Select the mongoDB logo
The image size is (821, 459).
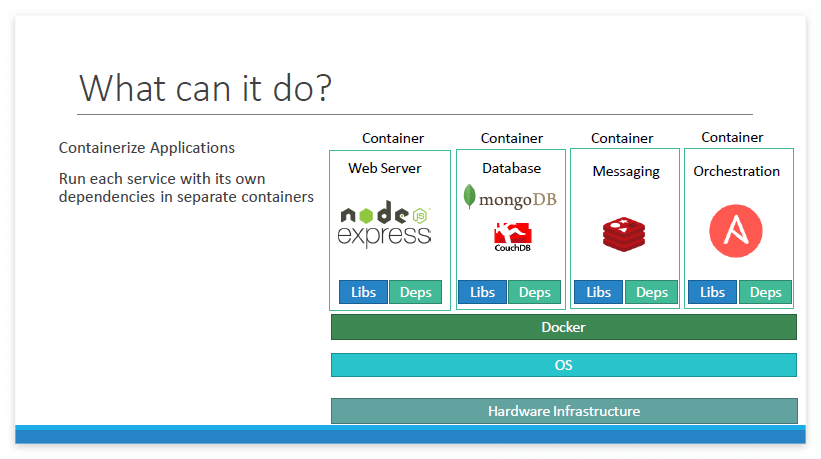pos(510,197)
